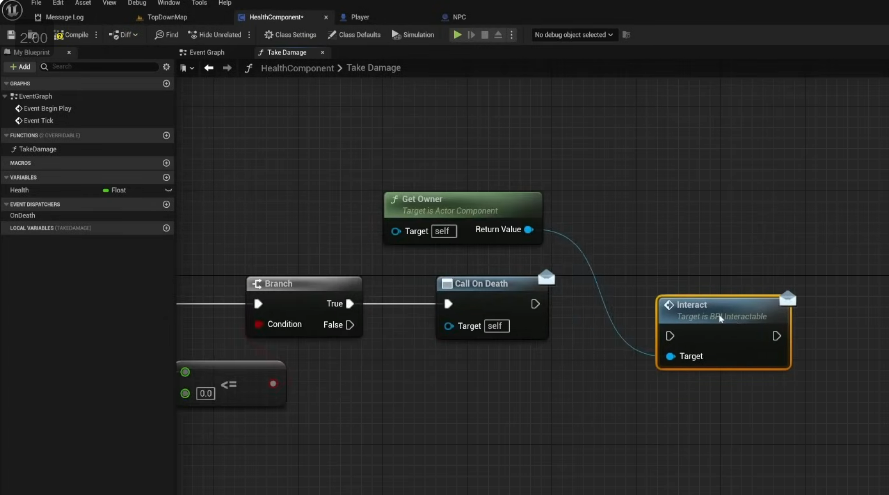Click the Simulation button

413,35
